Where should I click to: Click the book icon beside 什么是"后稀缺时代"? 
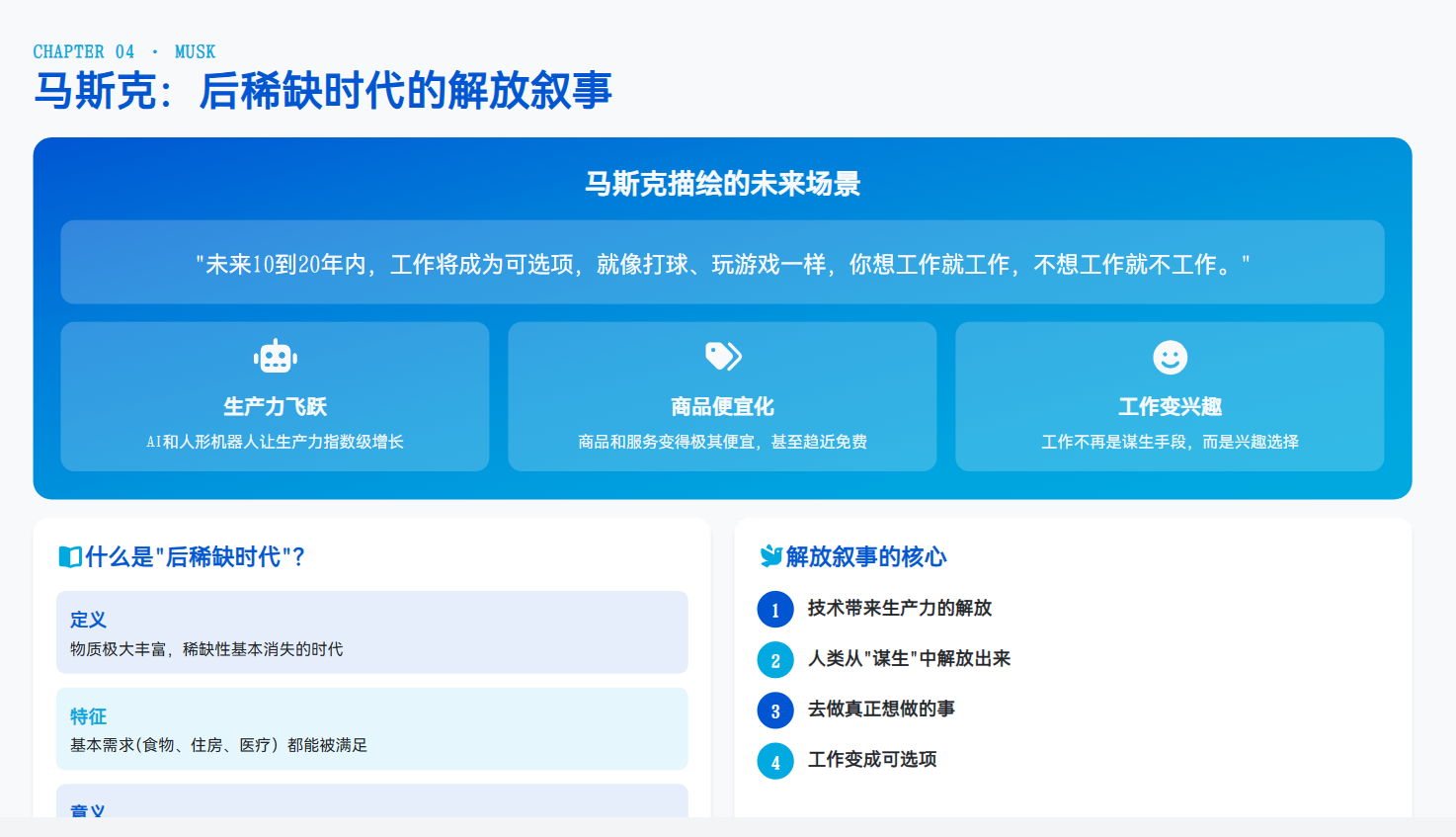tap(70, 557)
